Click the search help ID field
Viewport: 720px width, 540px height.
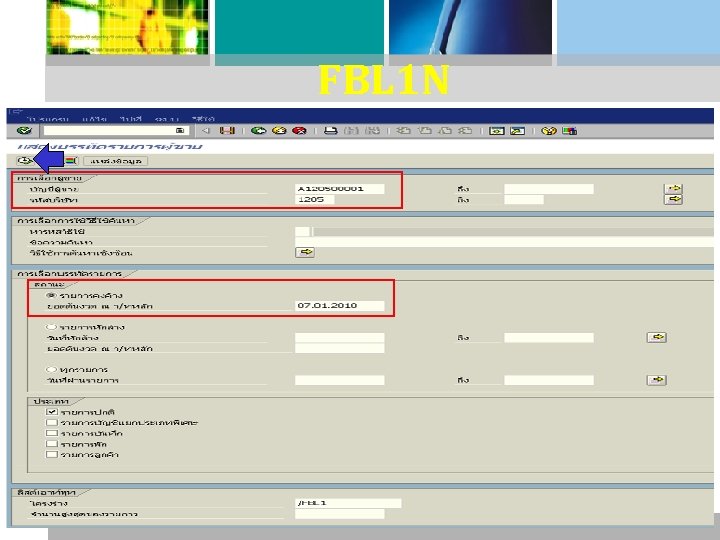coord(303,231)
